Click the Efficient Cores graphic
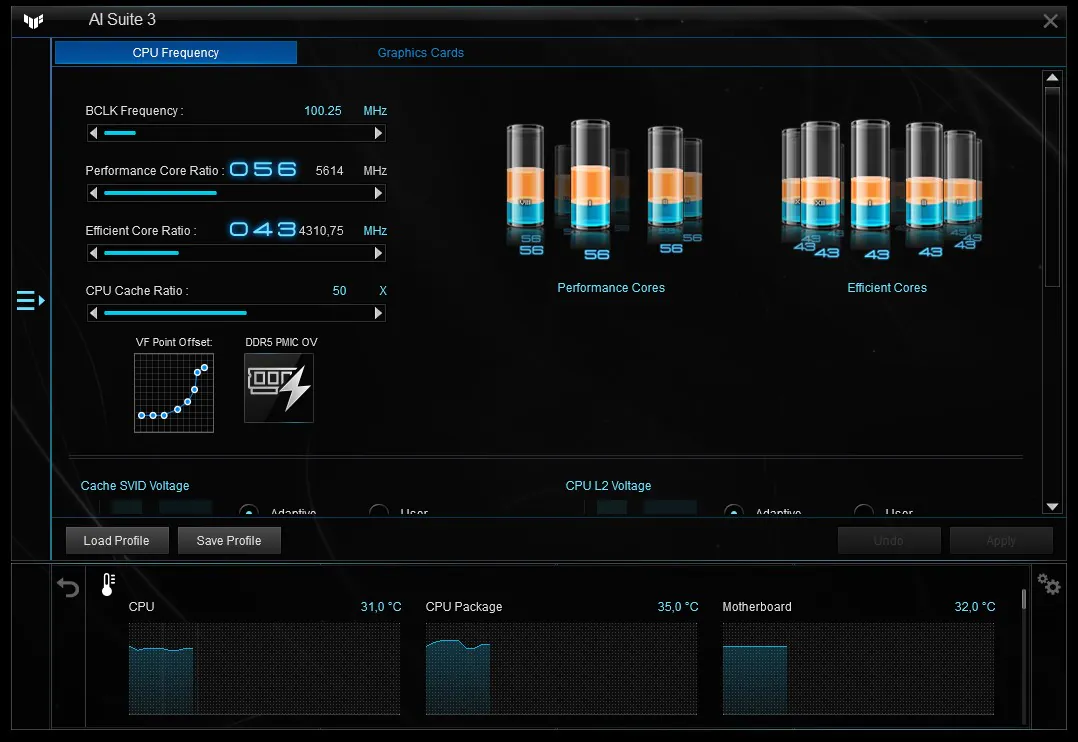This screenshot has height=742, width=1078. point(882,190)
